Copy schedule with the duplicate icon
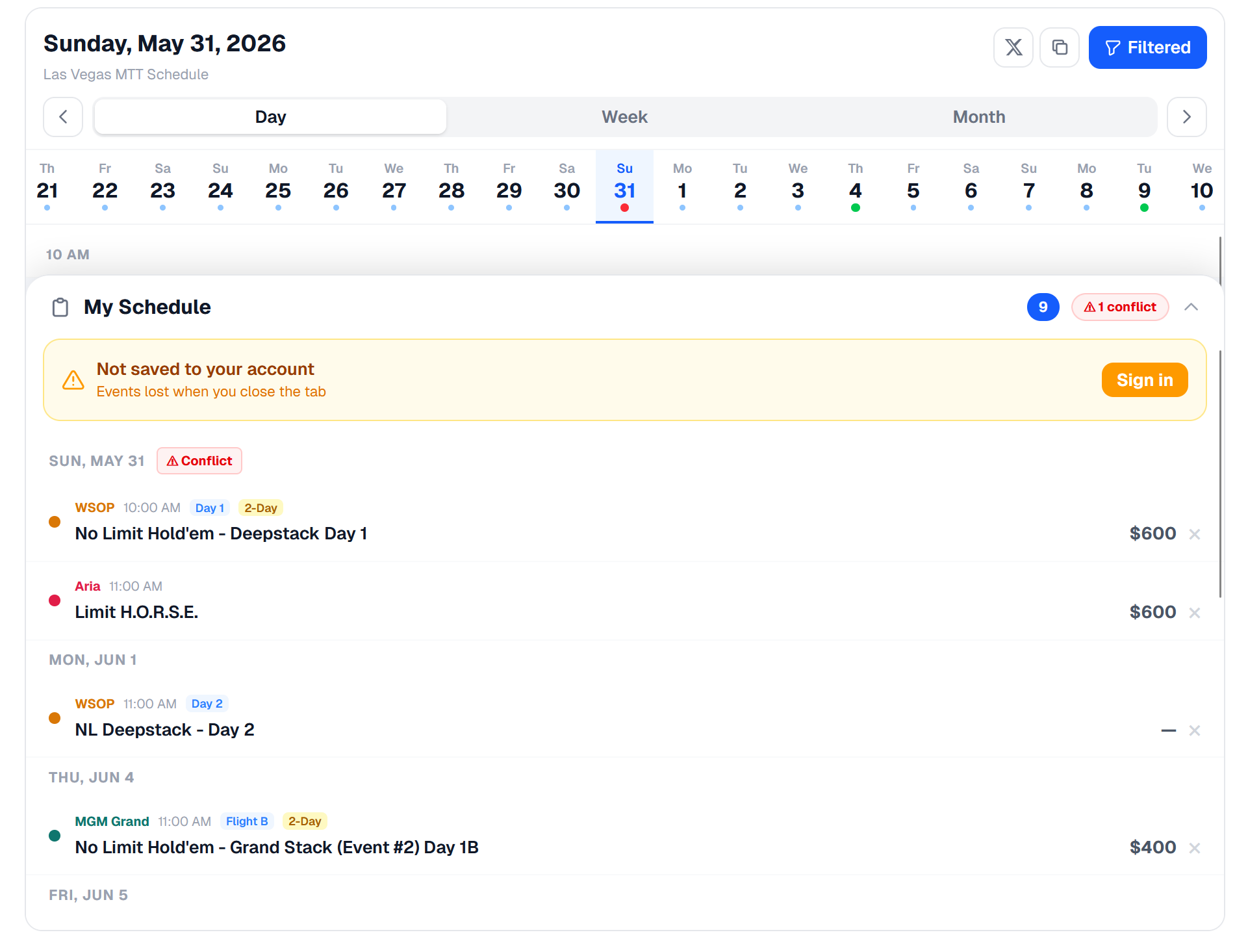Screen dimensions: 1248x952 [x=1059, y=47]
